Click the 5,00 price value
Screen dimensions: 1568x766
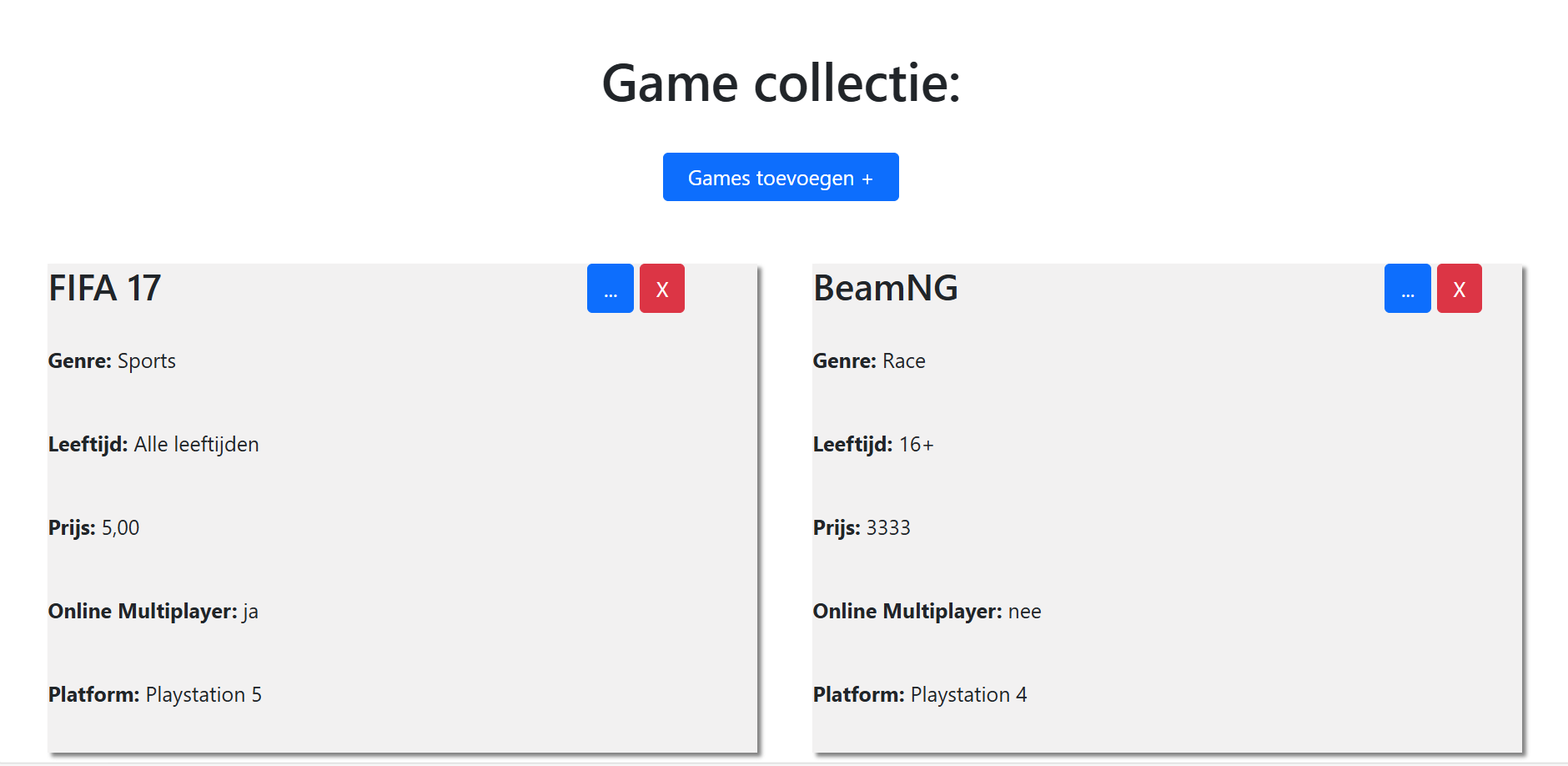coord(121,528)
